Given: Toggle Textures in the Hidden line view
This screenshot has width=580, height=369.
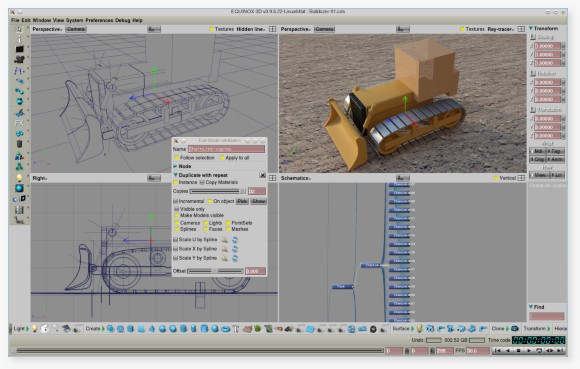Looking at the screenshot, I should click(212, 29).
